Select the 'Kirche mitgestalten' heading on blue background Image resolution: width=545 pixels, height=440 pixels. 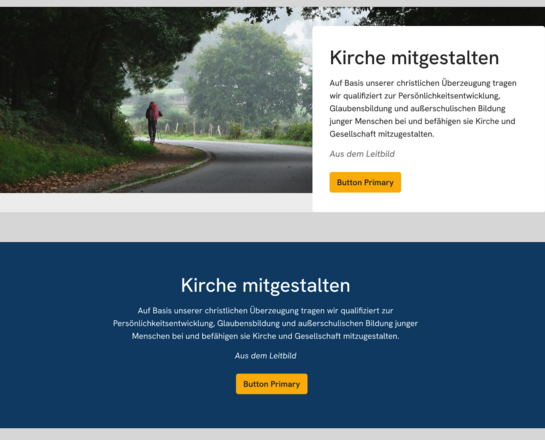(x=265, y=285)
